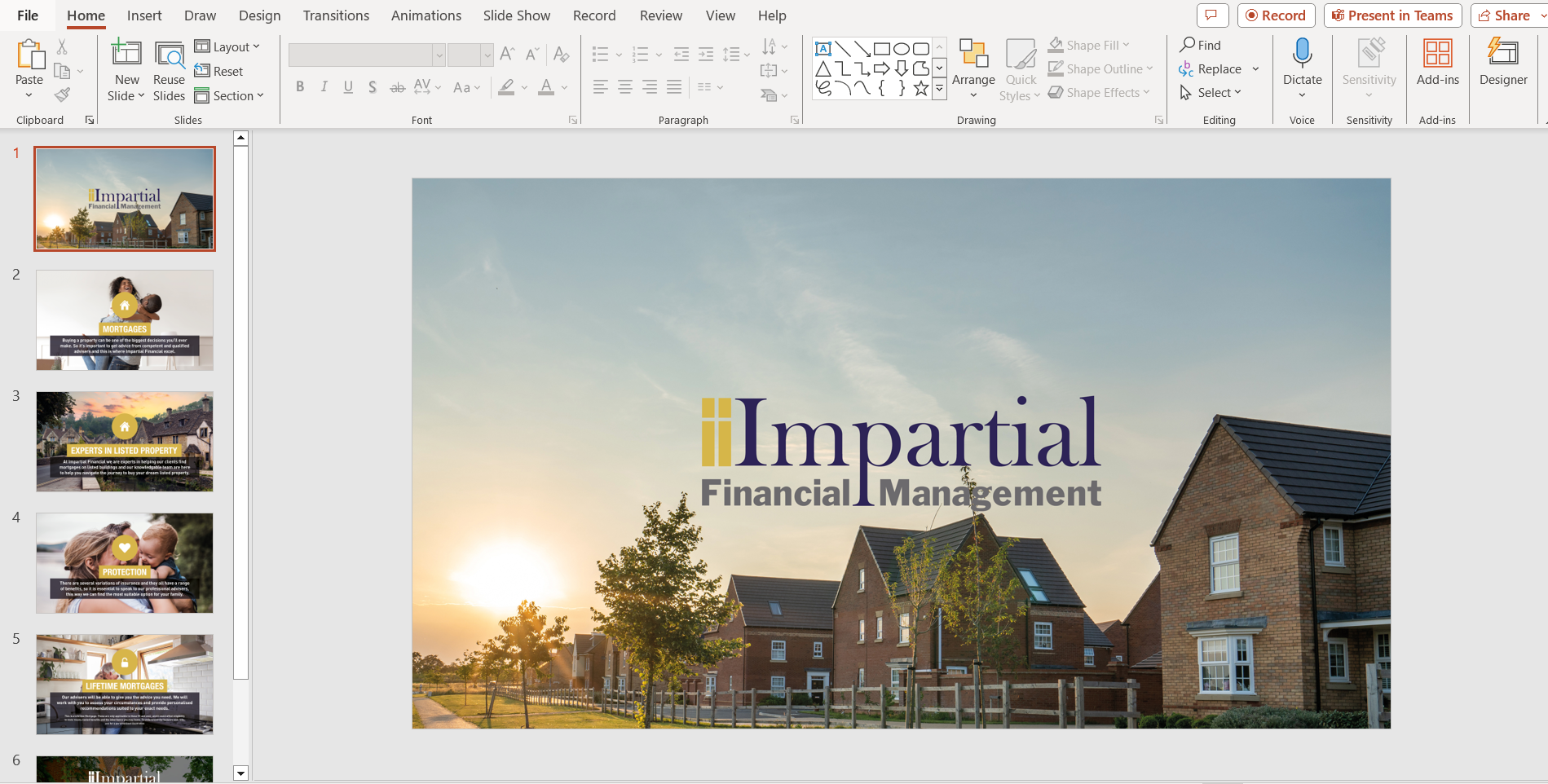Image resolution: width=1548 pixels, height=784 pixels.
Task: Click the Share button
Action: tap(1504, 15)
